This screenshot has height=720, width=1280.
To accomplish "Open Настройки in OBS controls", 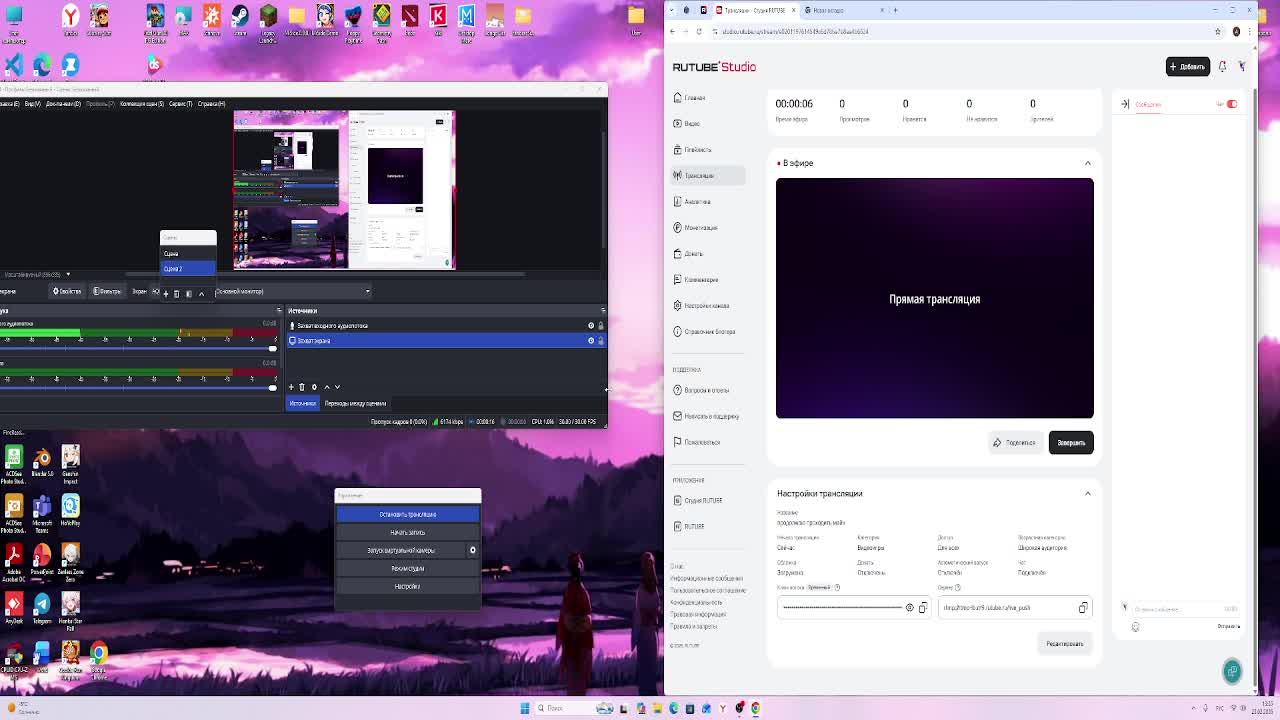I will [x=408, y=586].
